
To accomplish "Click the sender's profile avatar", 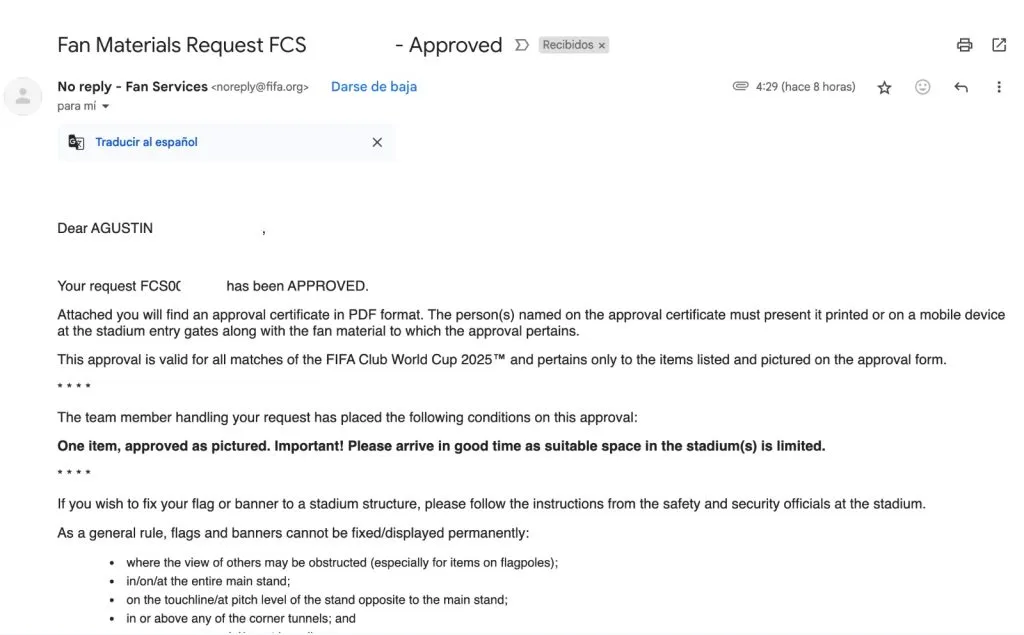I will (23, 96).
